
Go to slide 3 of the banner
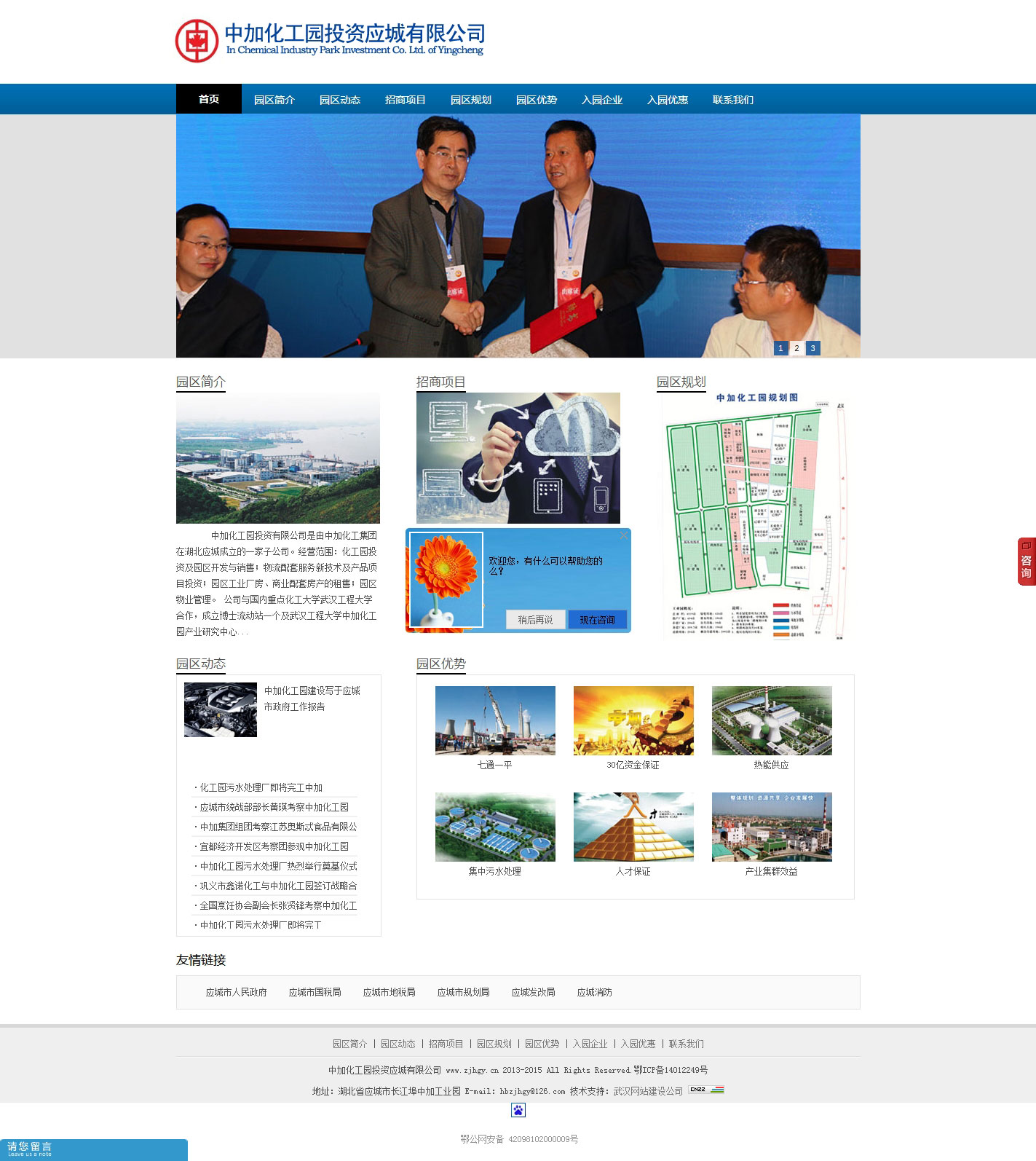point(812,348)
